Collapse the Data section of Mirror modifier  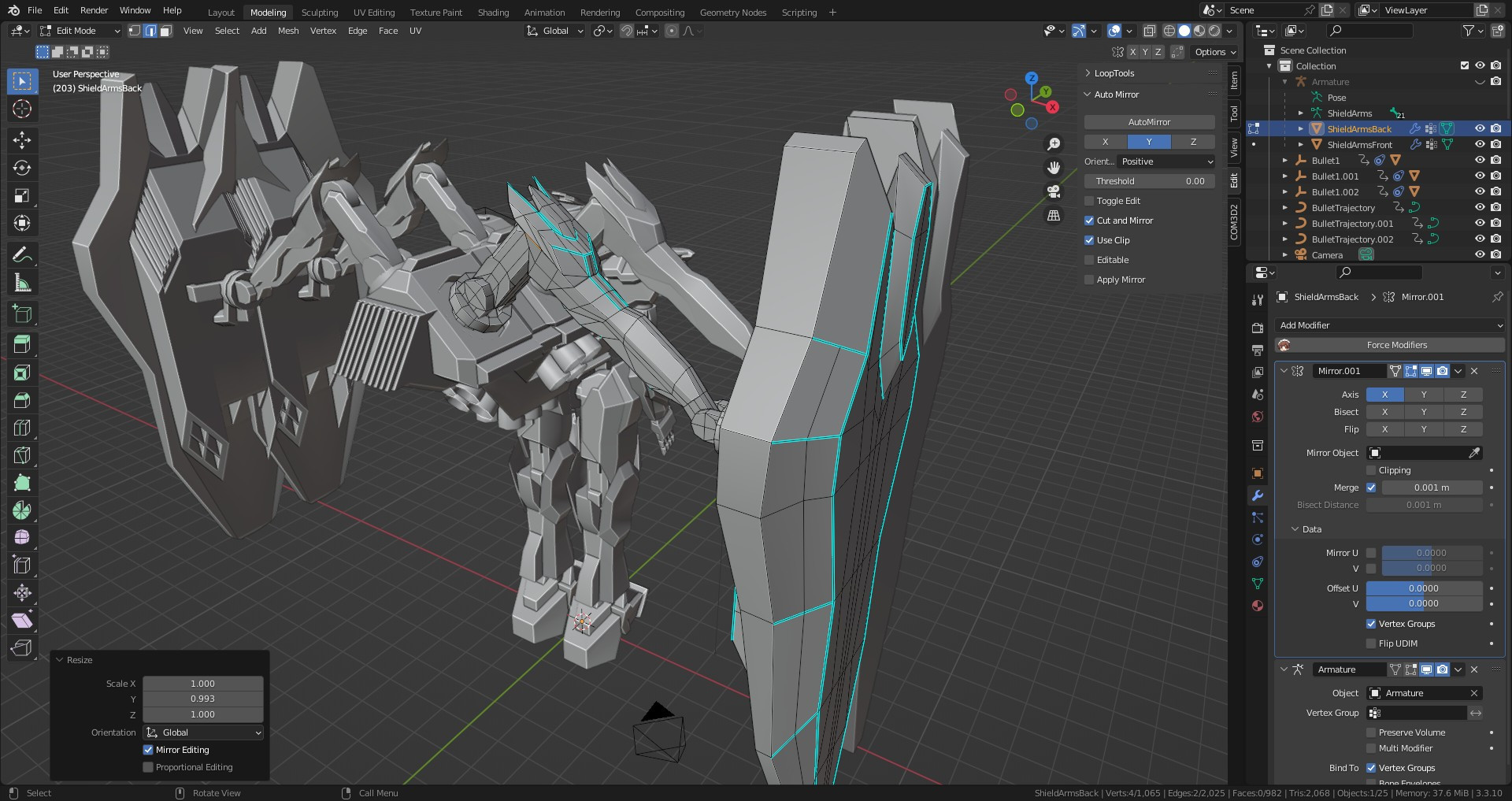[1295, 529]
